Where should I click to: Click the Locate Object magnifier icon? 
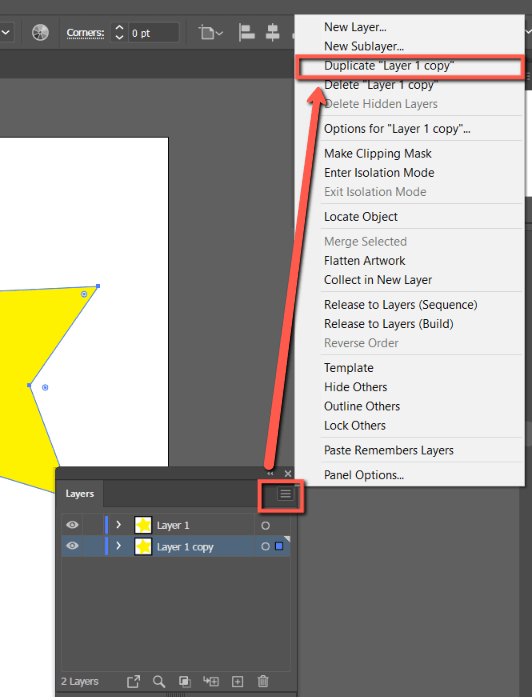[x=159, y=681]
